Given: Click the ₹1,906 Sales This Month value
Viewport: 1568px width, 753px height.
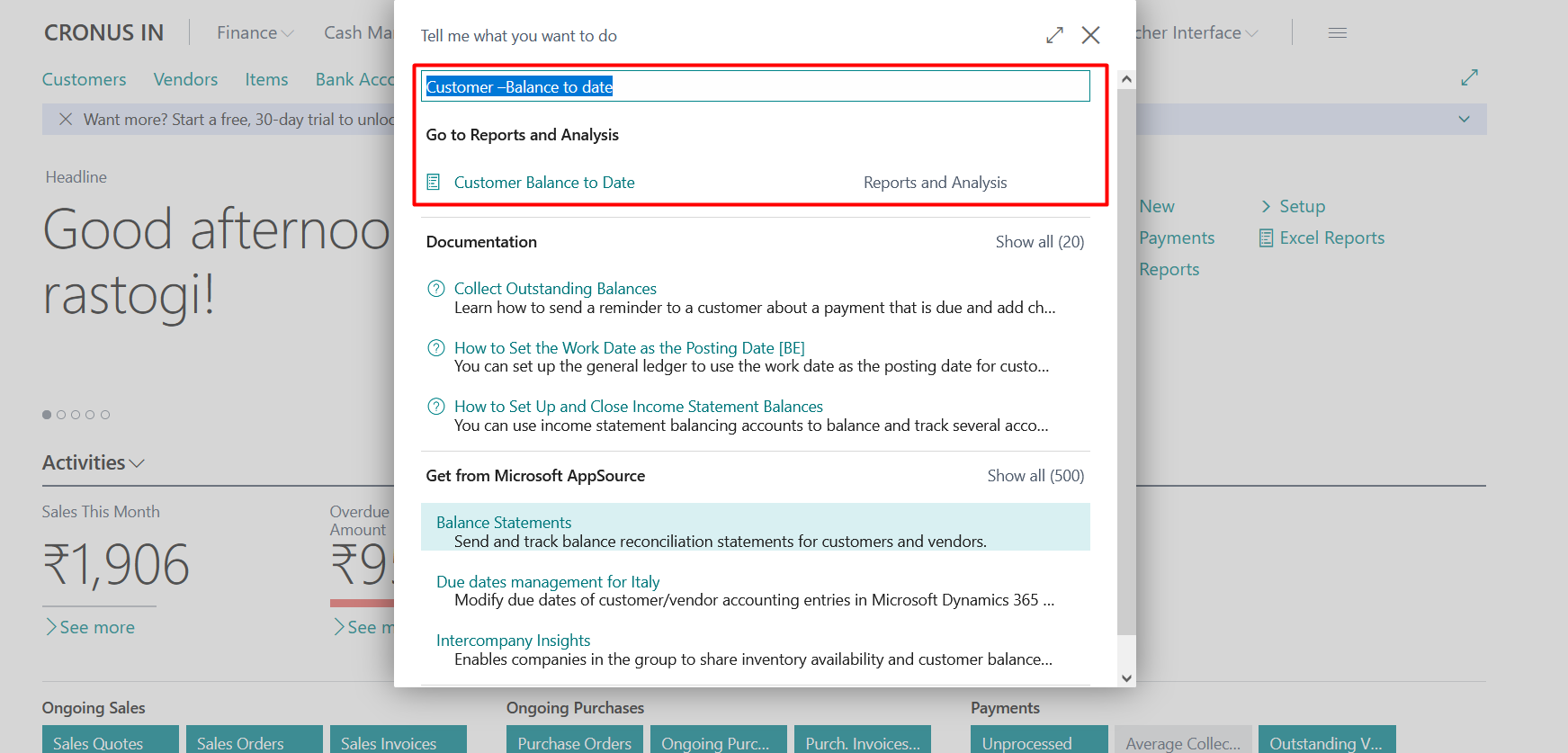Looking at the screenshot, I should 116,565.
